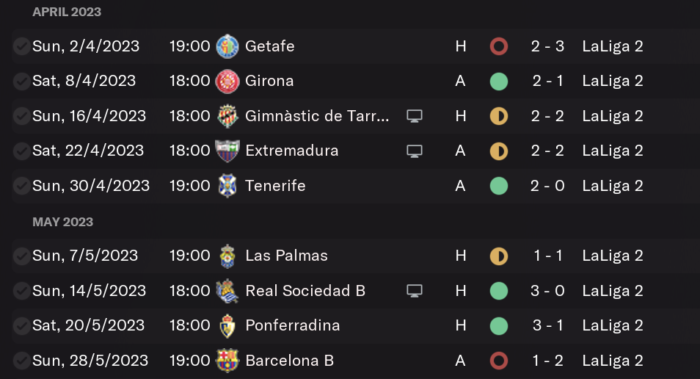Open the 2 - 3 Getafe match result
The image size is (700, 379).
[547, 46]
